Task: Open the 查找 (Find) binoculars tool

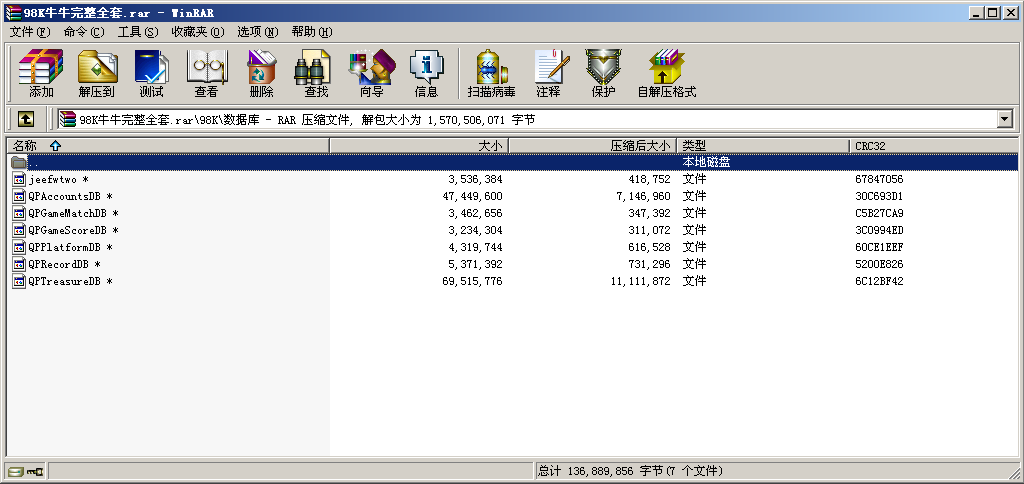Action: pyautogui.click(x=316, y=73)
